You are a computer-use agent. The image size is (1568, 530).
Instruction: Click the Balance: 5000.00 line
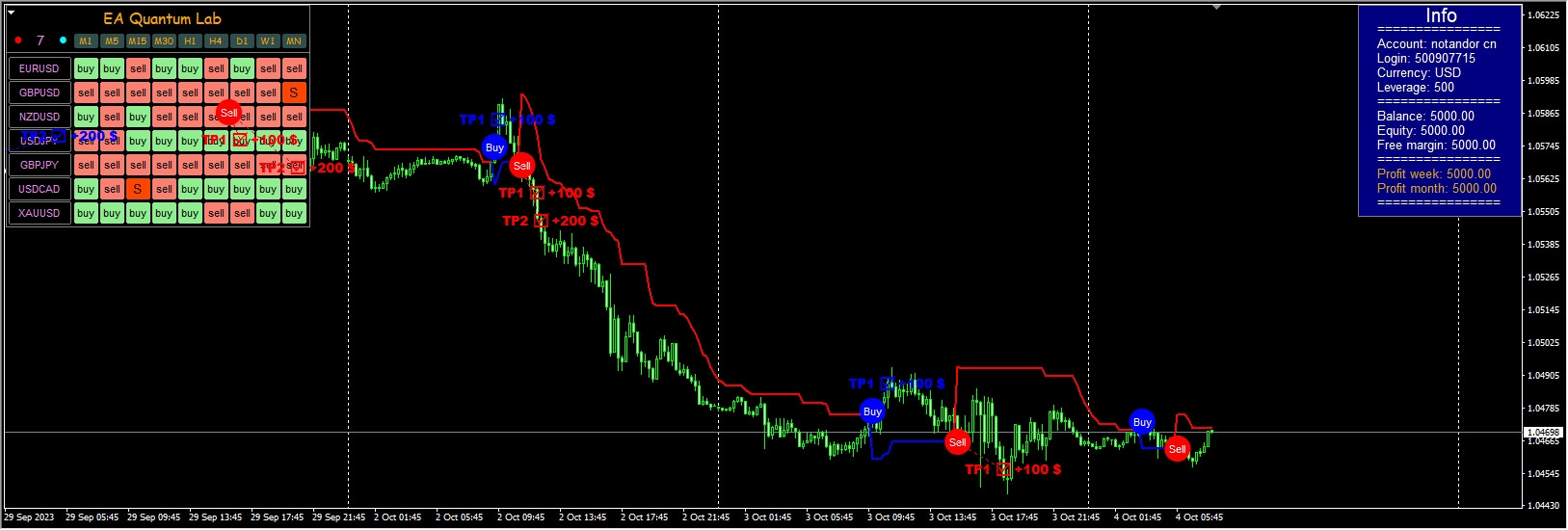pyautogui.click(x=1425, y=116)
